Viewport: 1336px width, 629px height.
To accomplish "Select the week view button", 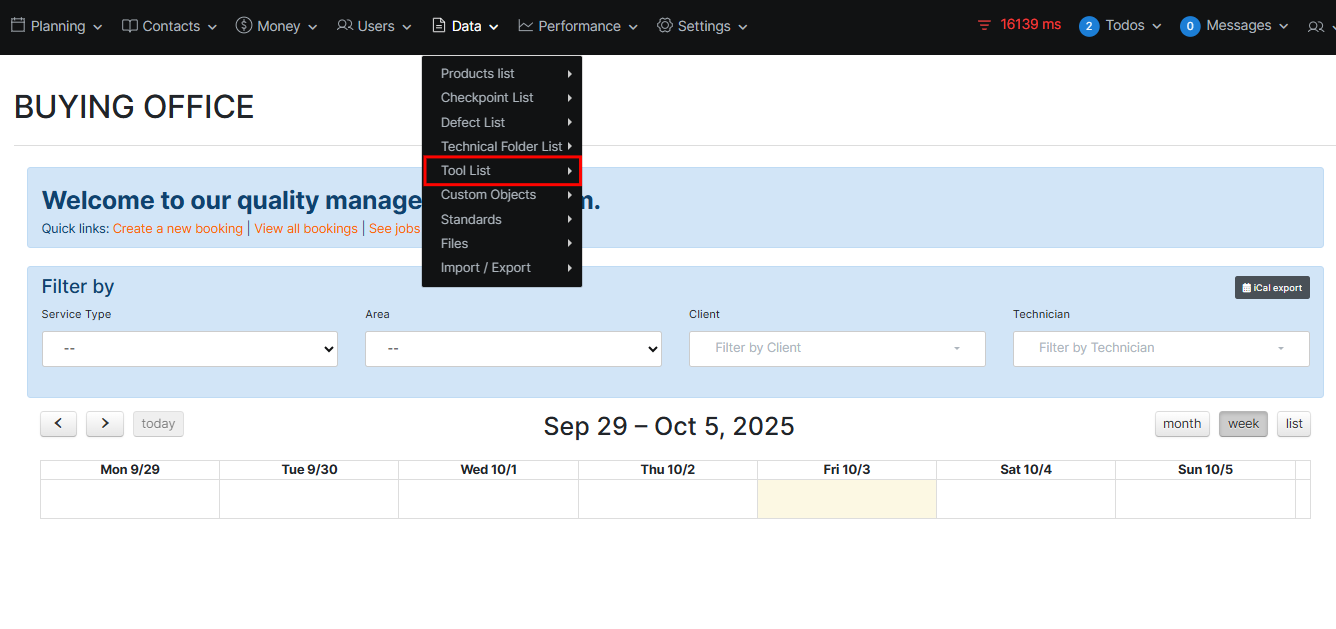I will [1243, 424].
